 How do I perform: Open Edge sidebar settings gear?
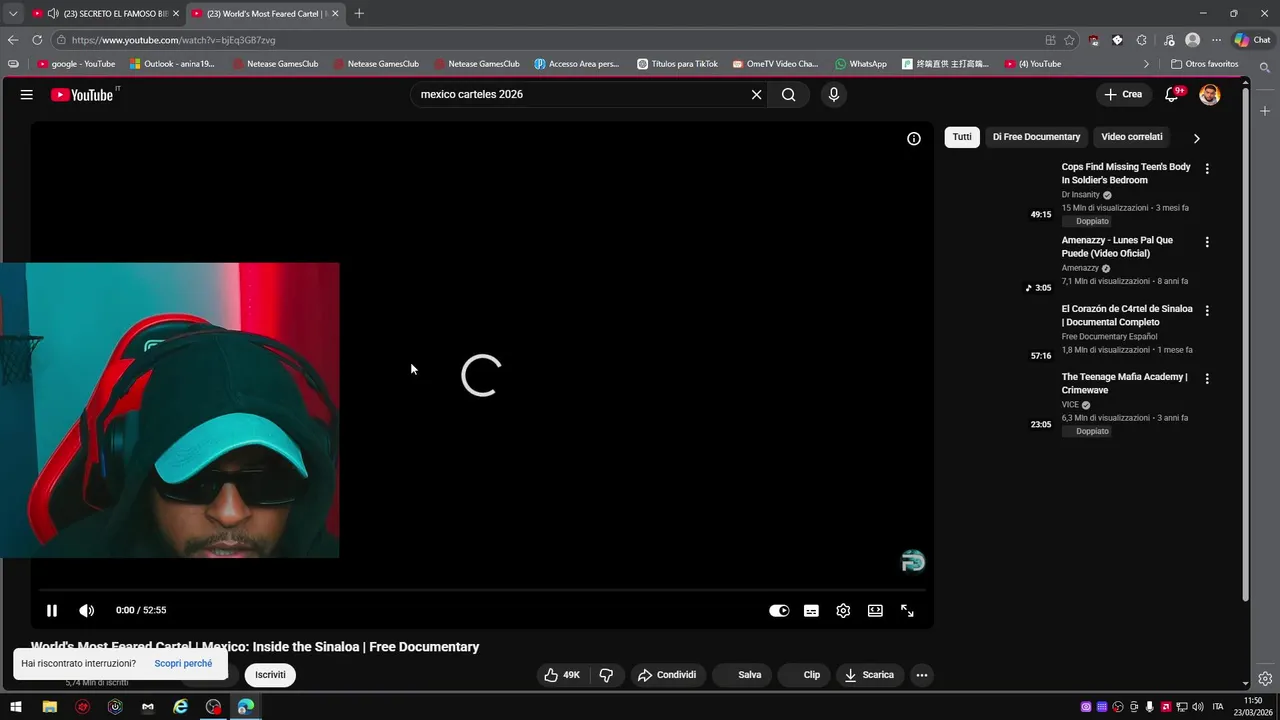tap(1265, 678)
